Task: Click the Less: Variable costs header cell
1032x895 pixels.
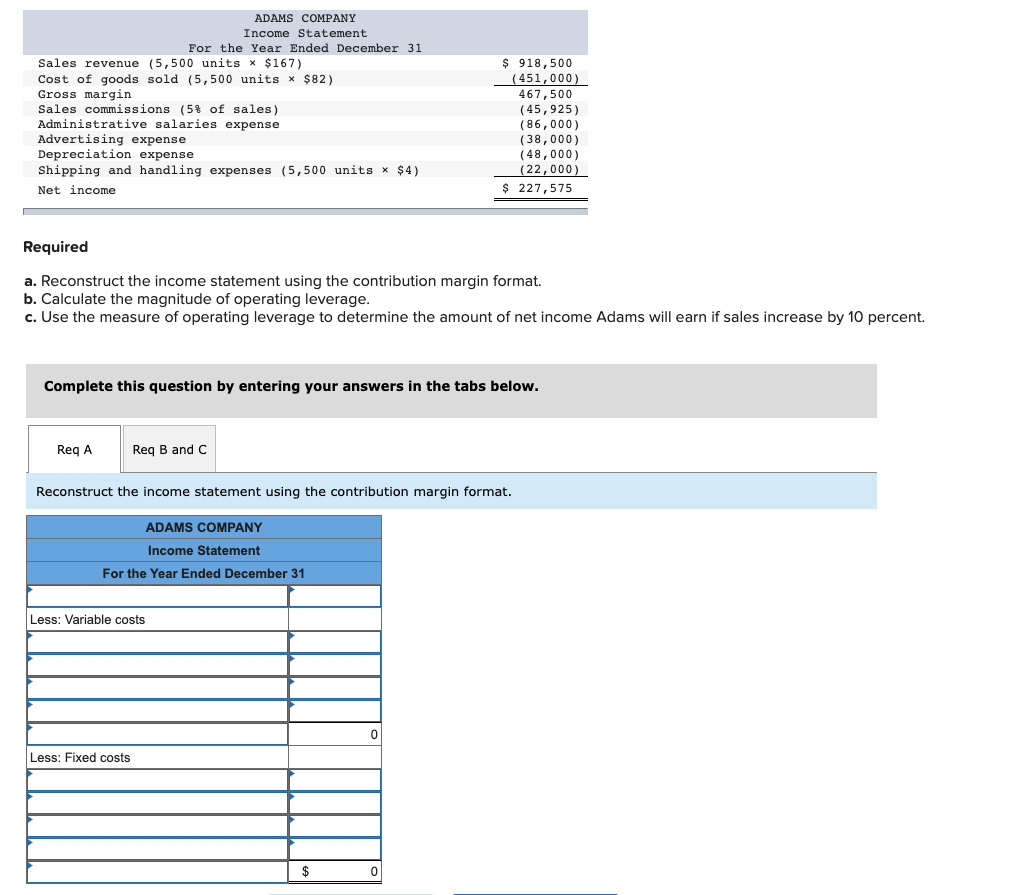Action: click(155, 619)
